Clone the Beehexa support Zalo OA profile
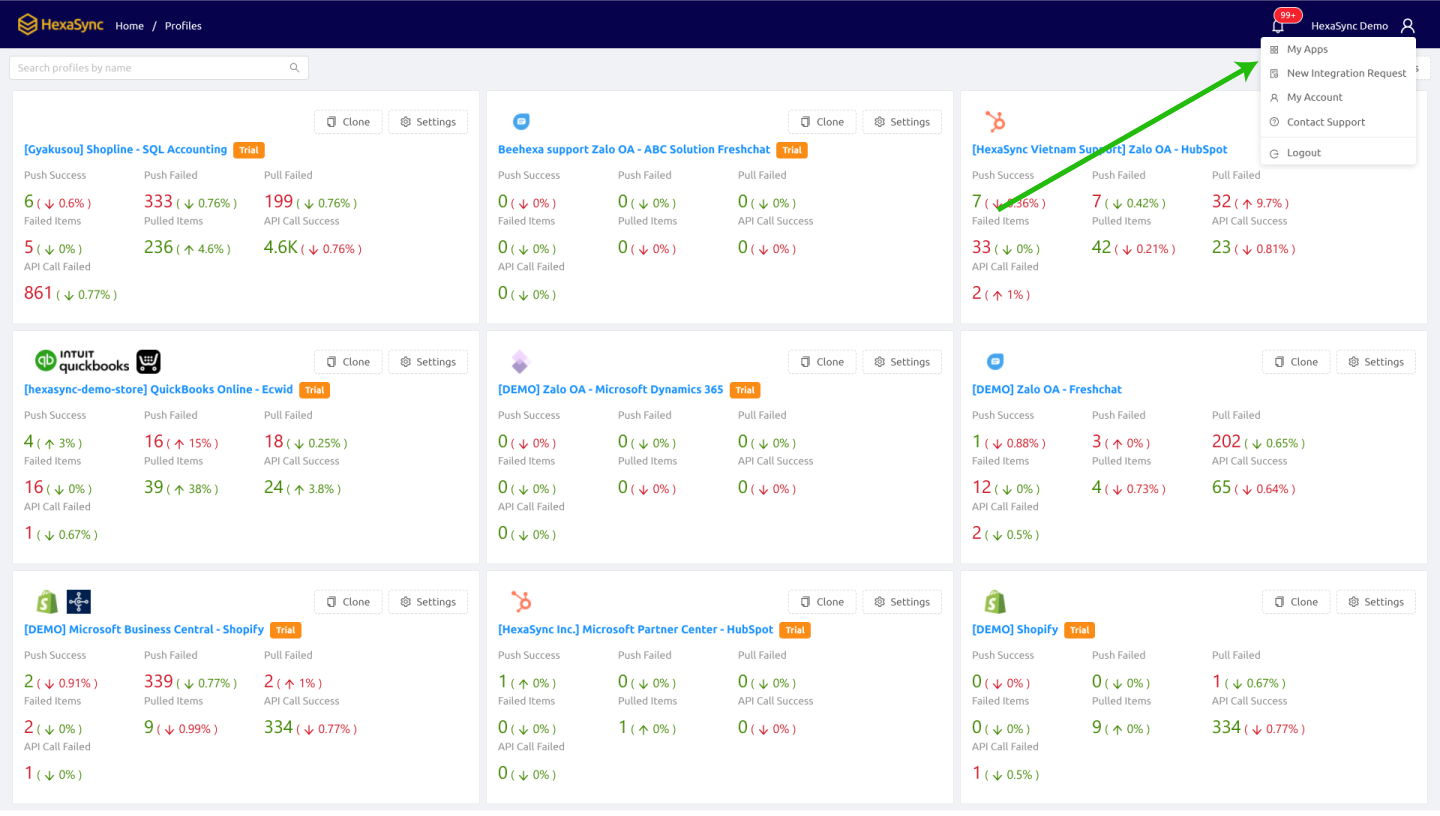1440x816 pixels. [x=822, y=122]
